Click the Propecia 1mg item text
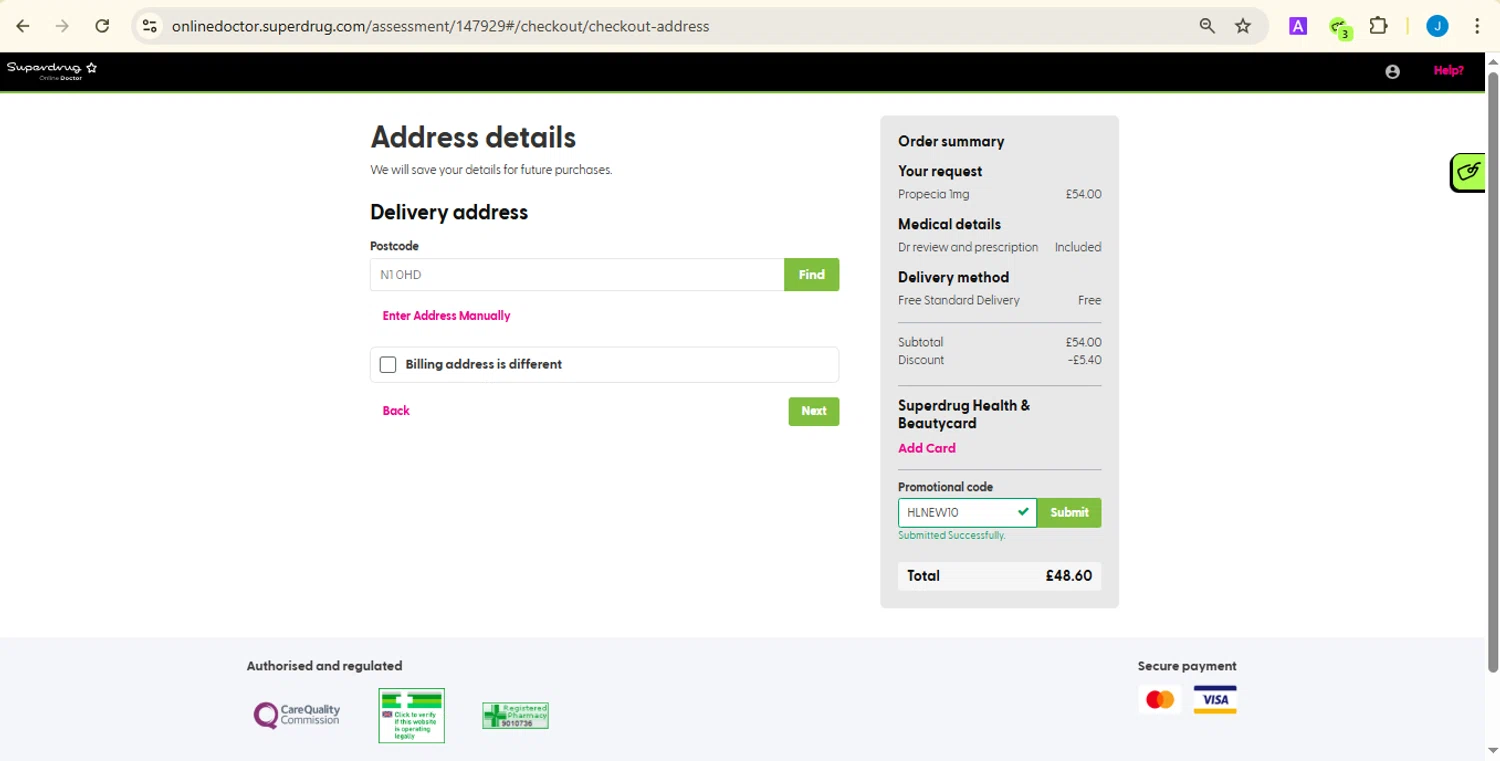Image resolution: width=1500 pixels, height=761 pixels. tap(933, 194)
